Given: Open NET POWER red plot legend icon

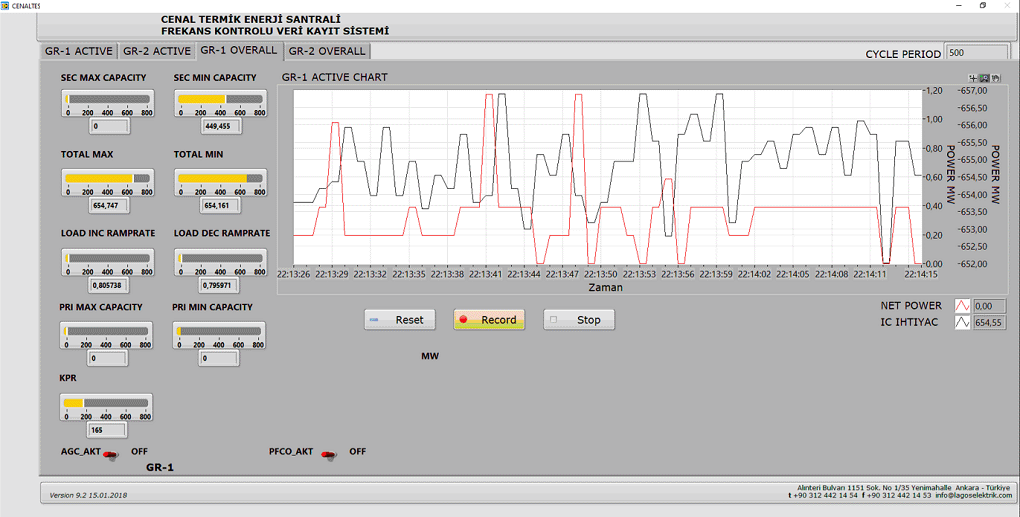Looking at the screenshot, I should (962, 306).
